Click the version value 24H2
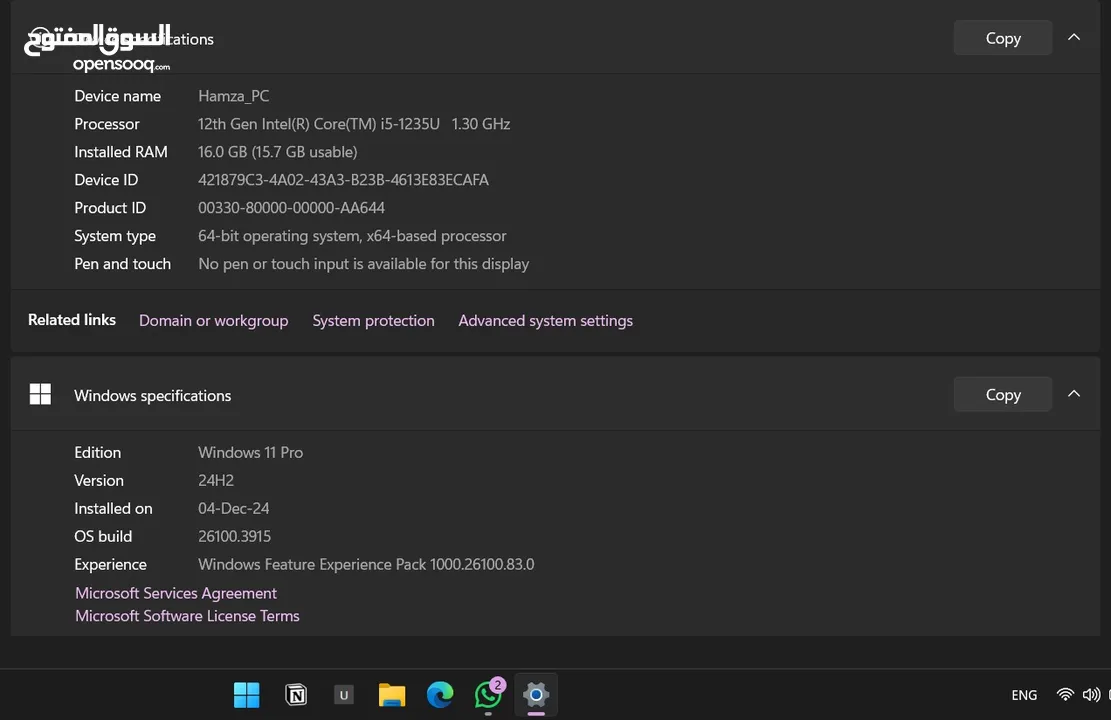 click(216, 480)
